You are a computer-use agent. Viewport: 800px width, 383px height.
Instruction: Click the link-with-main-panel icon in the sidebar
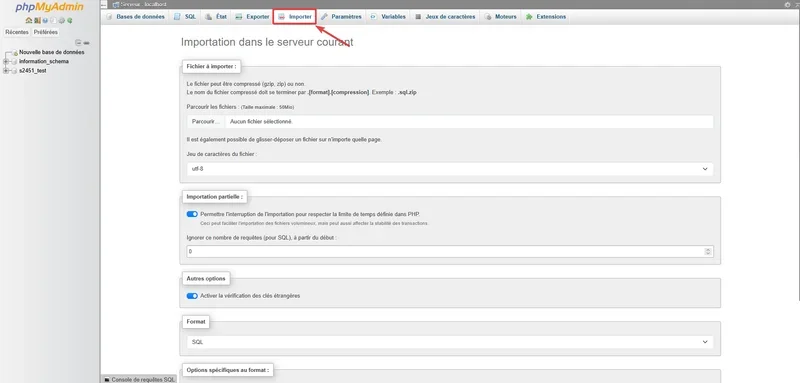86,43
